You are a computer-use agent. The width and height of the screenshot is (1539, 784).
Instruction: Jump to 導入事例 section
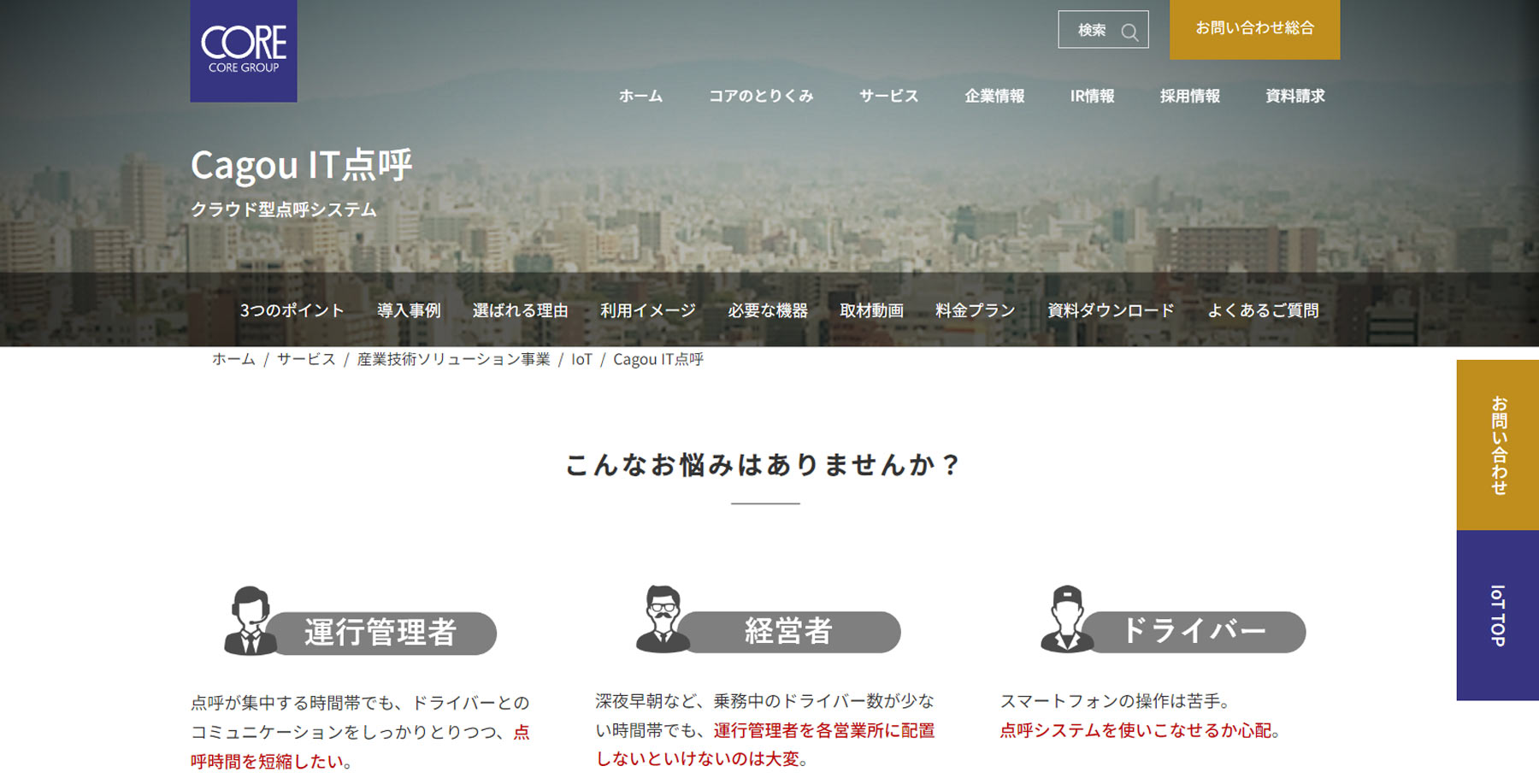click(x=409, y=310)
